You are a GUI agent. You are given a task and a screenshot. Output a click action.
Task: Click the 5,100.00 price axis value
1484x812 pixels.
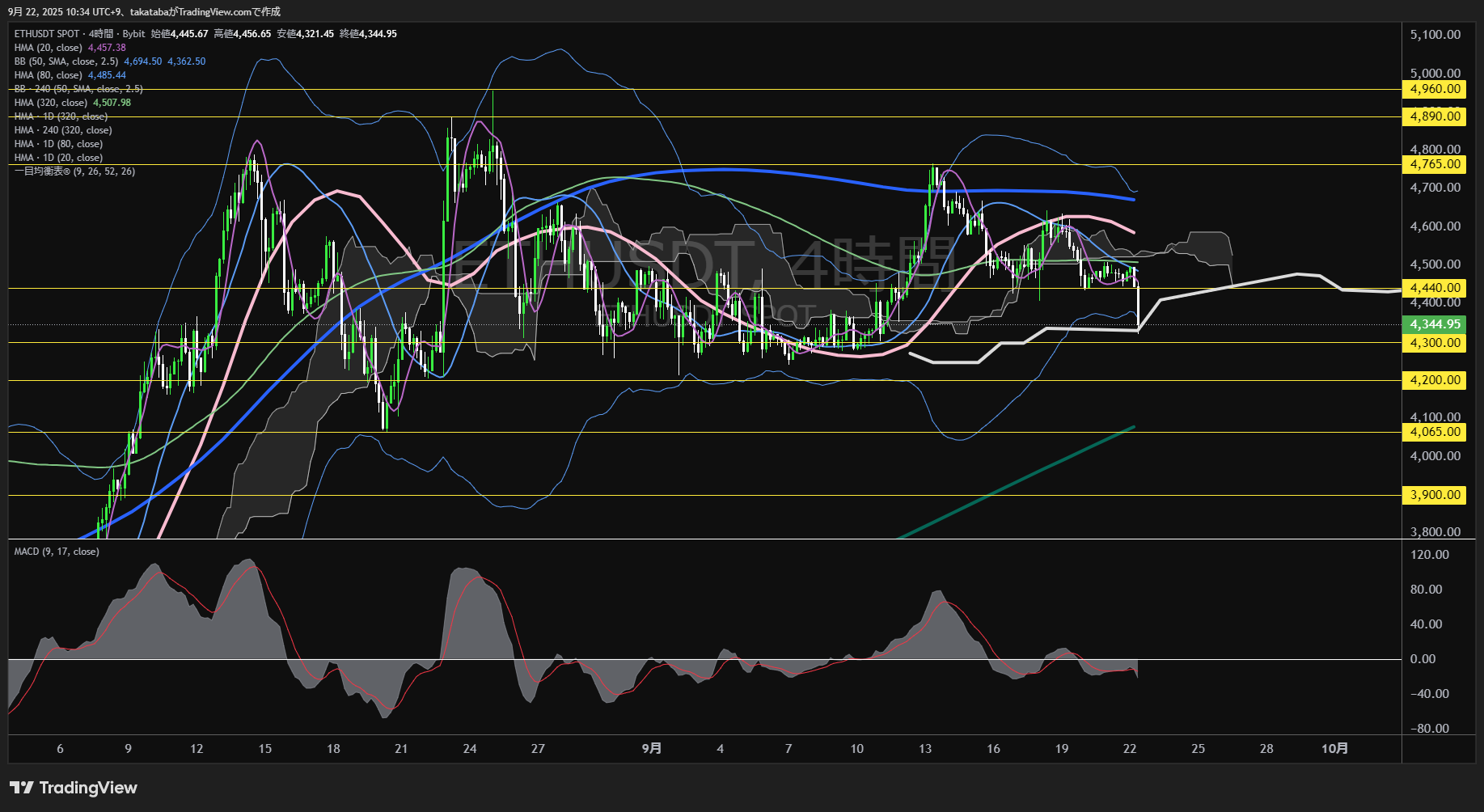(1435, 35)
